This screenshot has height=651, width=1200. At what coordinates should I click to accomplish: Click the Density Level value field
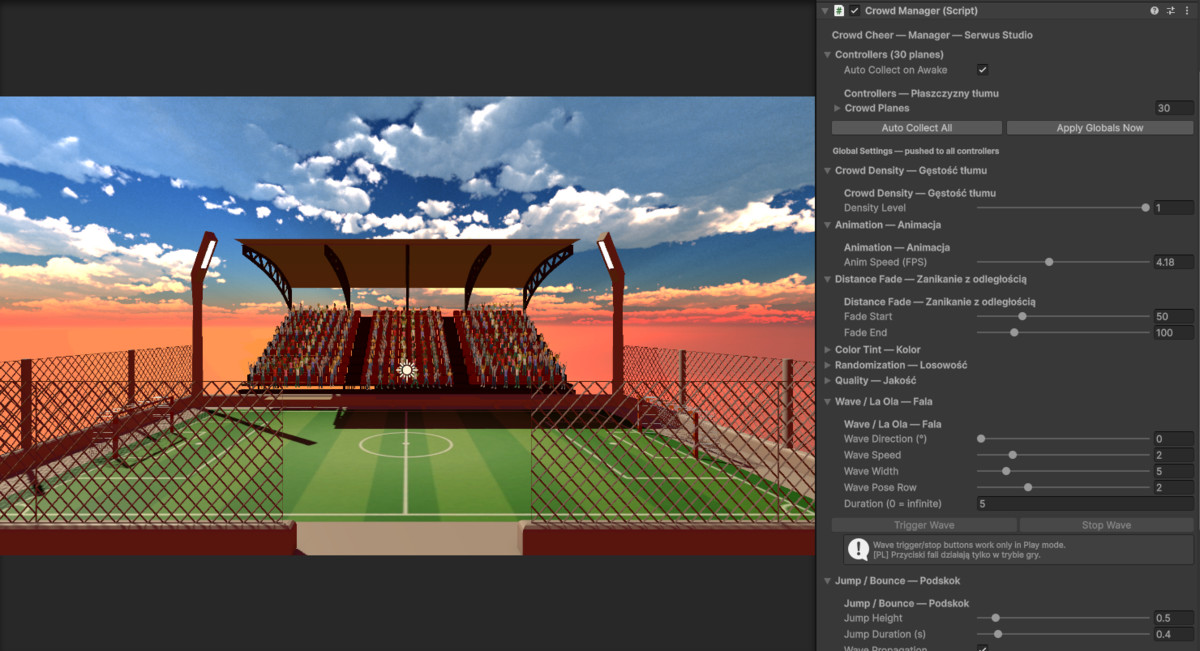(1174, 208)
